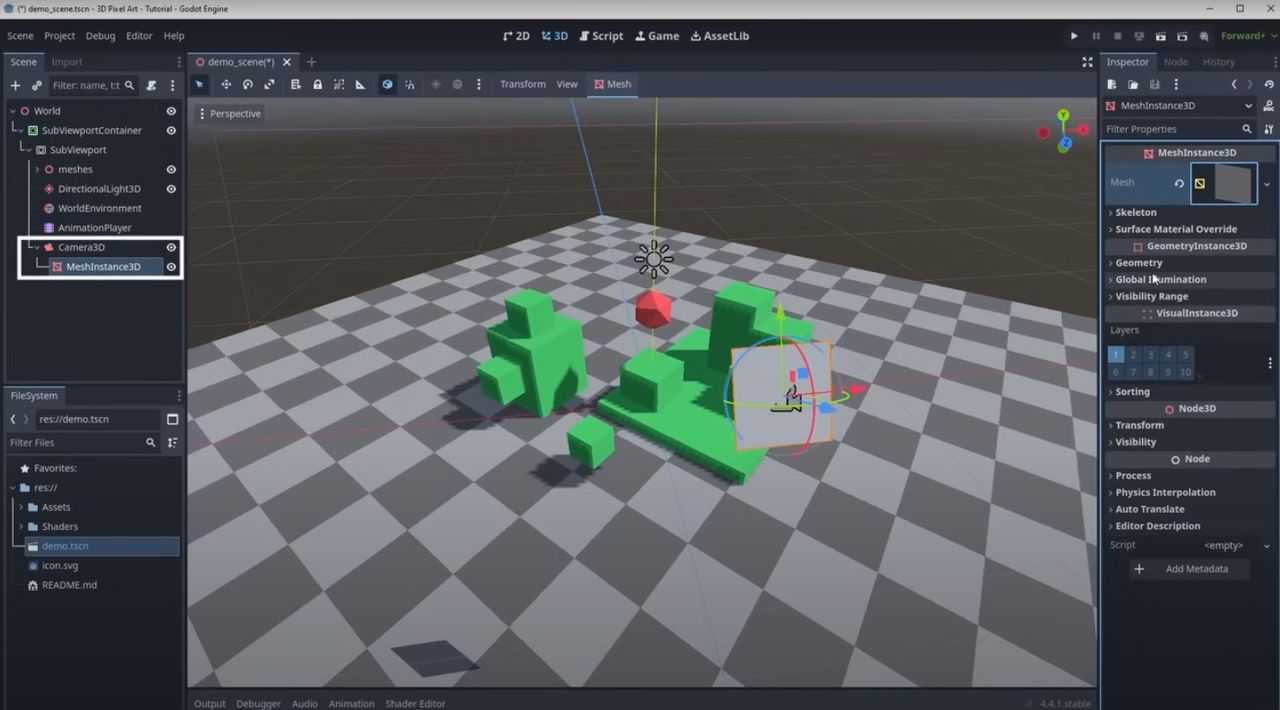Group the selected node's children
Viewport: 1280px width, 710px height.
(x=339, y=84)
